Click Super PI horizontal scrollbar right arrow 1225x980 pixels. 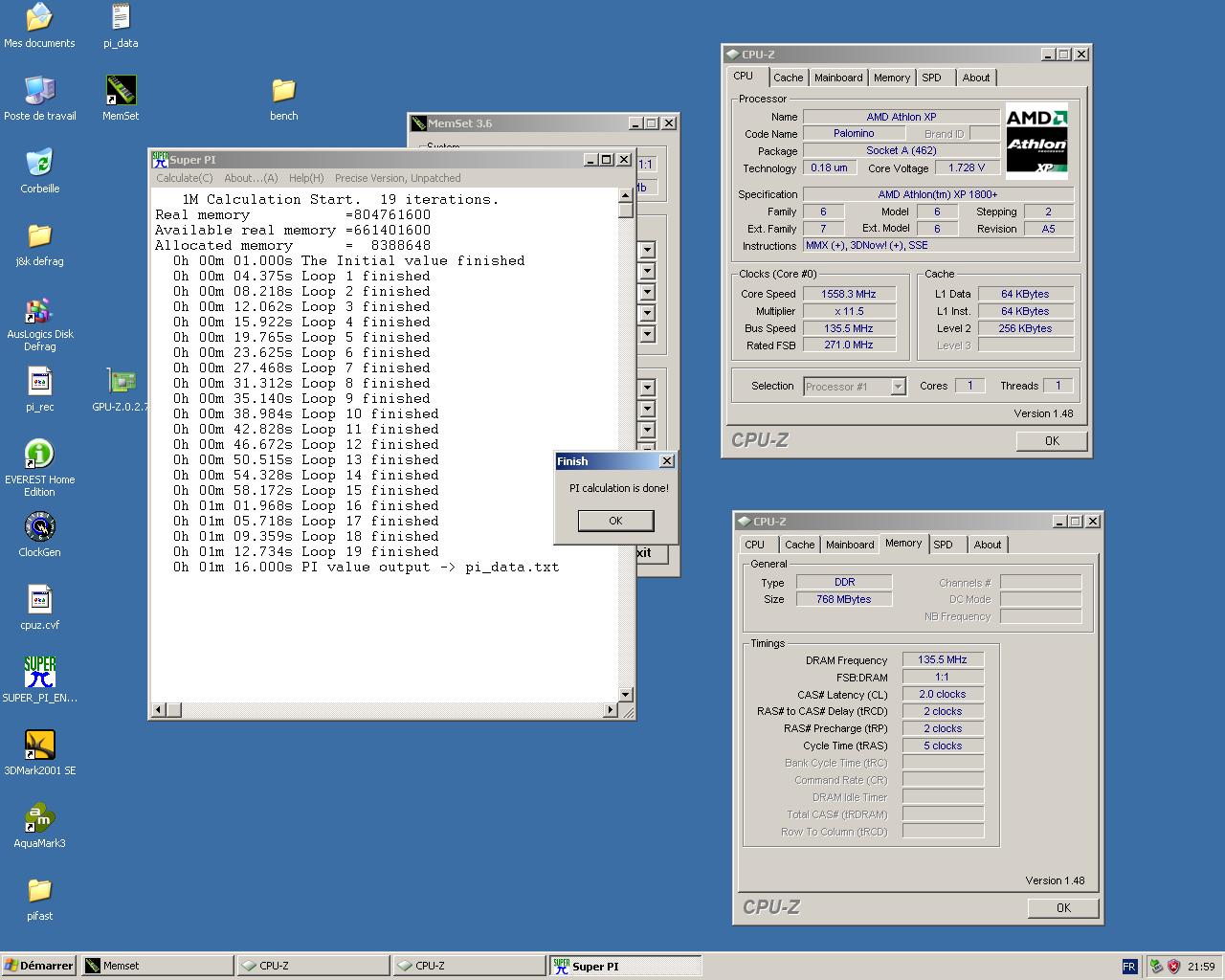(611, 710)
